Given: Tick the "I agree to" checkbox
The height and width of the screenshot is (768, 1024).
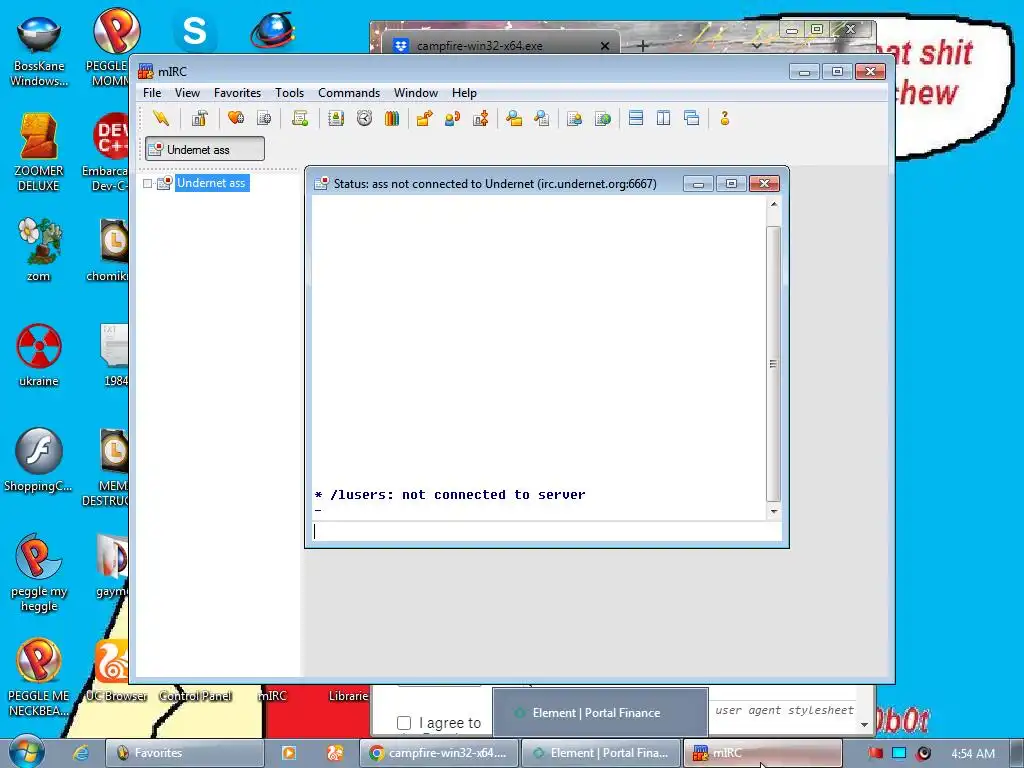Looking at the screenshot, I should 404,723.
